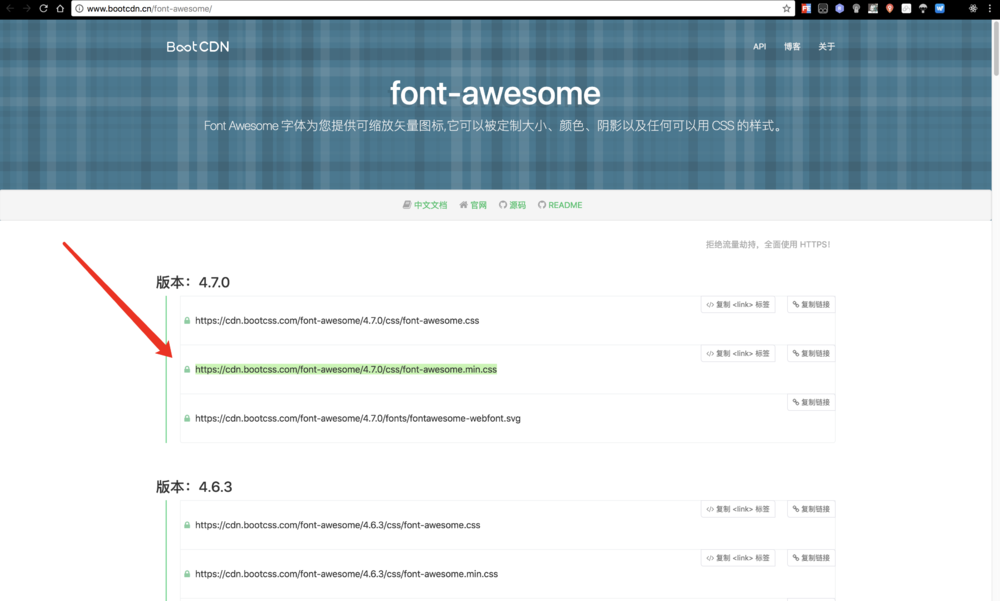The image size is (1000, 601).
Task: Select the highlighted 4.7.0 font-awesome.min.css URL
Action: point(346,369)
